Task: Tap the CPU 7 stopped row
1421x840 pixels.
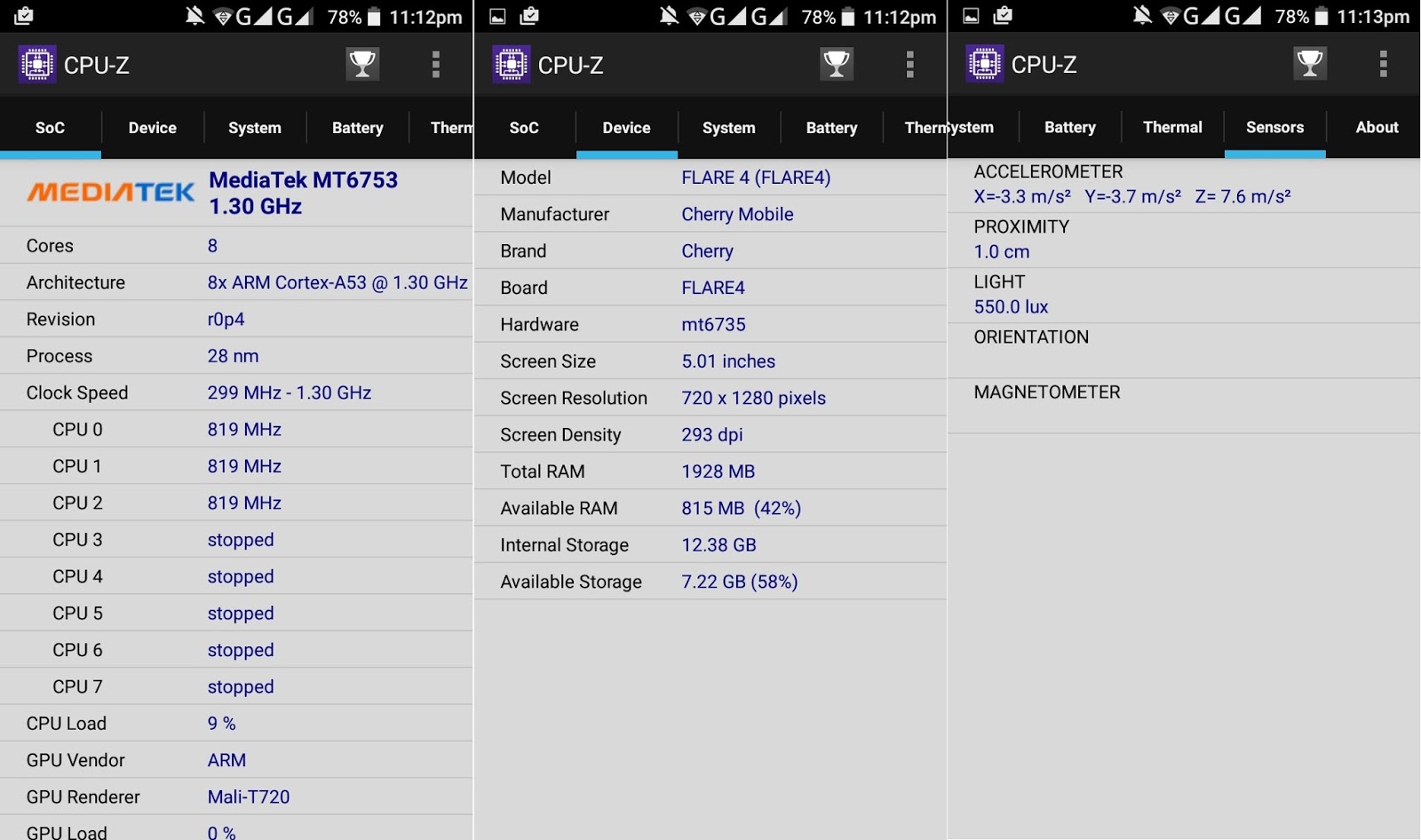Action: [x=236, y=686]
